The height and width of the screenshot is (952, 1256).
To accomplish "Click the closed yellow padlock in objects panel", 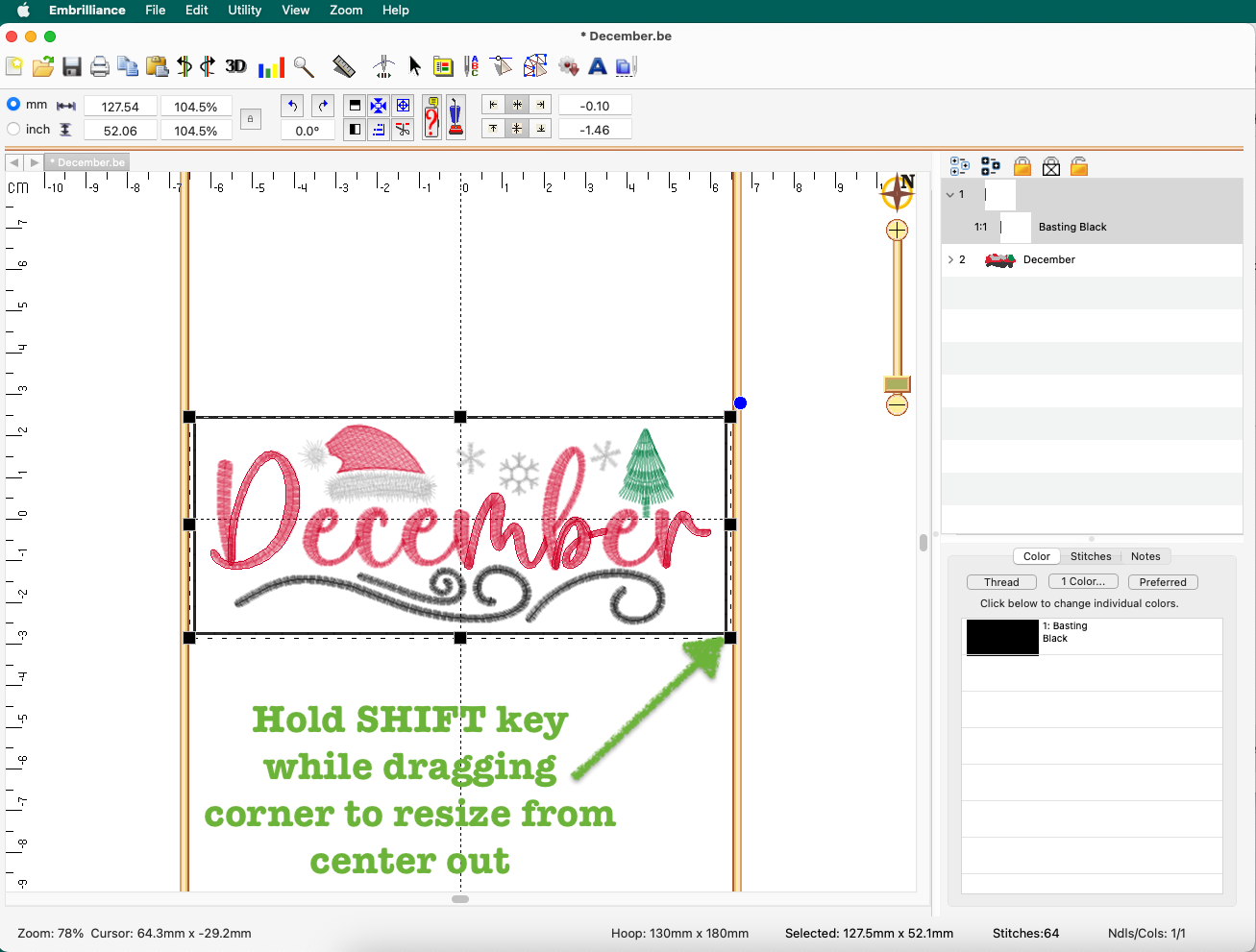I will [1022, 167].
